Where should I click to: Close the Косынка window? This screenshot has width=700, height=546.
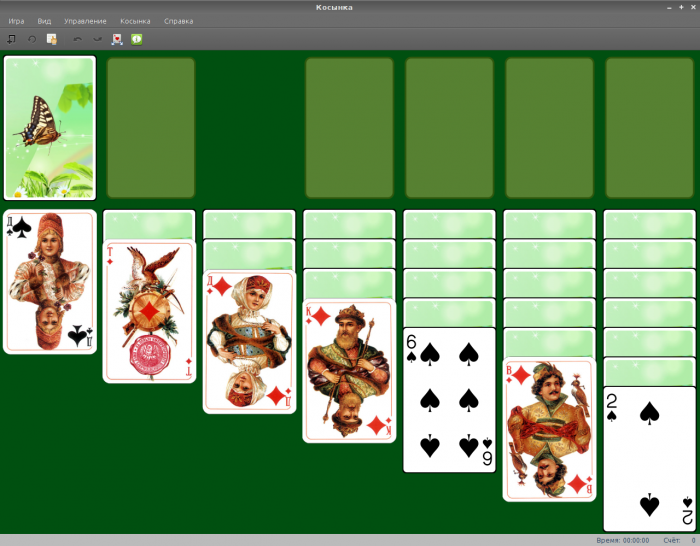pos(693,7)
